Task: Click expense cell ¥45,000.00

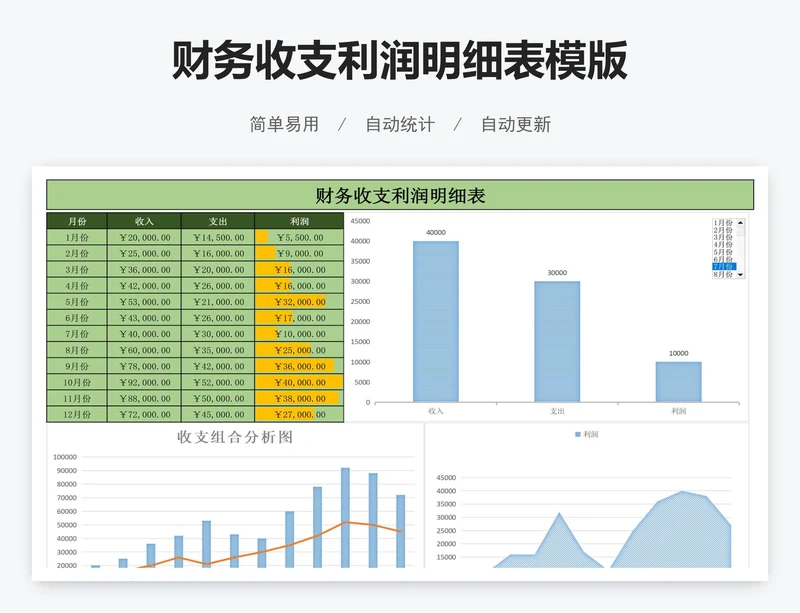Action: point(218,414)
